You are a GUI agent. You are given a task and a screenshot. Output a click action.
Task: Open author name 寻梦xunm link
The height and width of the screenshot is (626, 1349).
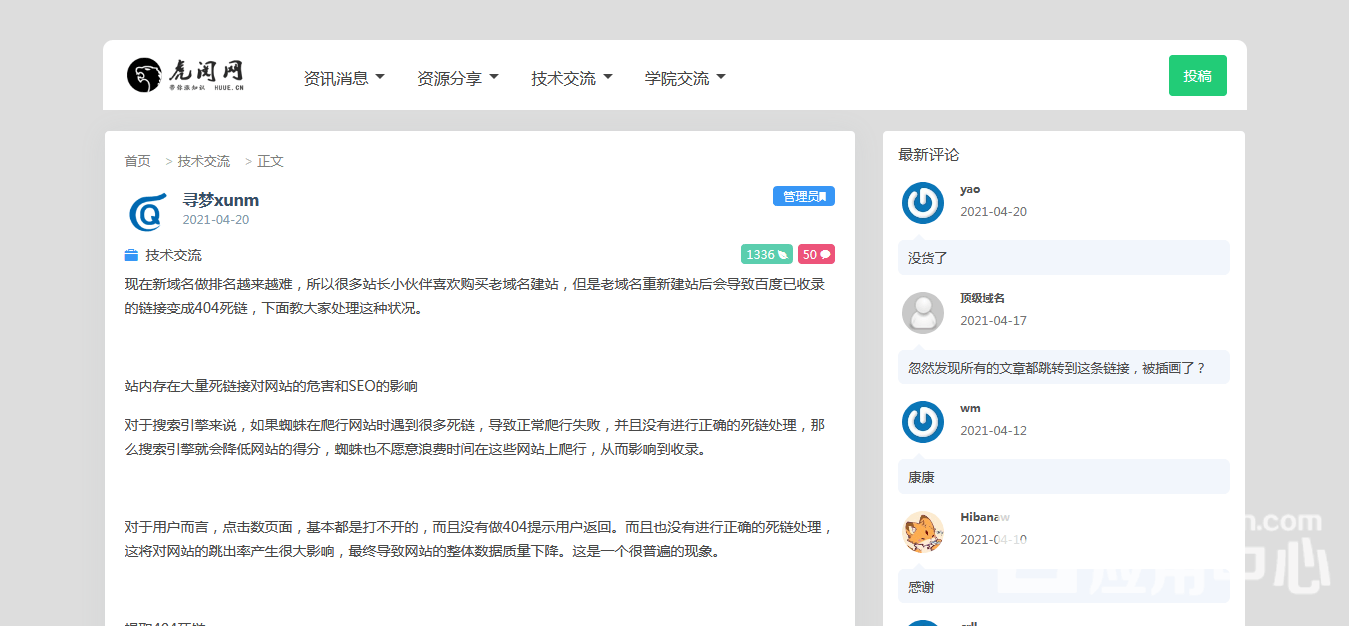220,200
